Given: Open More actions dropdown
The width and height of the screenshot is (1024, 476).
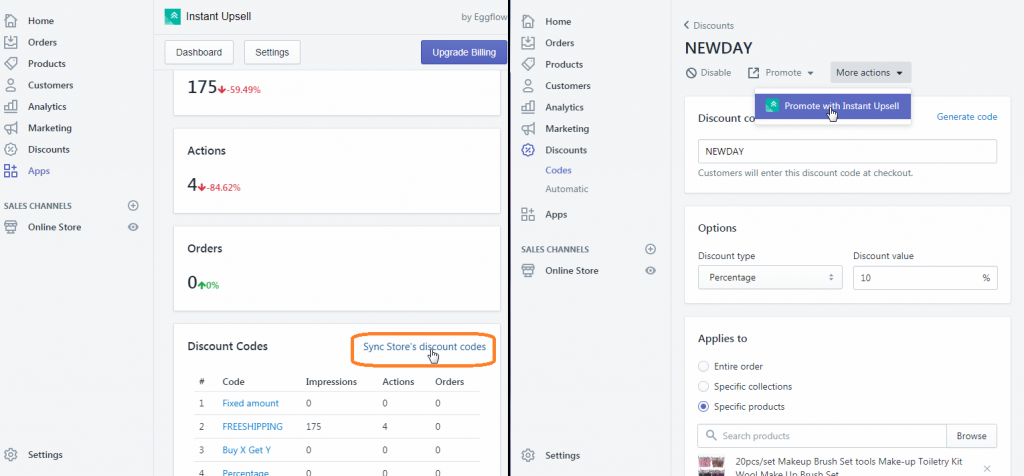Looking at the screenshot, I should [x=871, y=72].
